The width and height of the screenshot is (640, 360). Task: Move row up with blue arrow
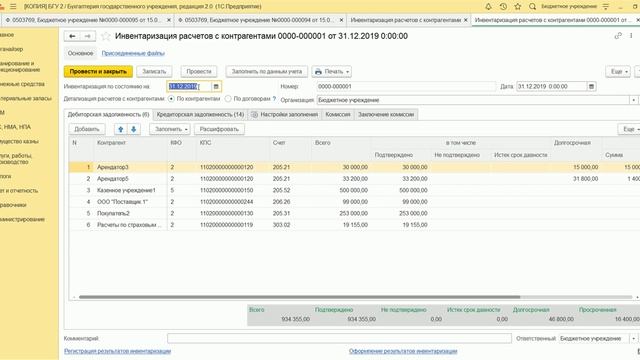[120, 129]
